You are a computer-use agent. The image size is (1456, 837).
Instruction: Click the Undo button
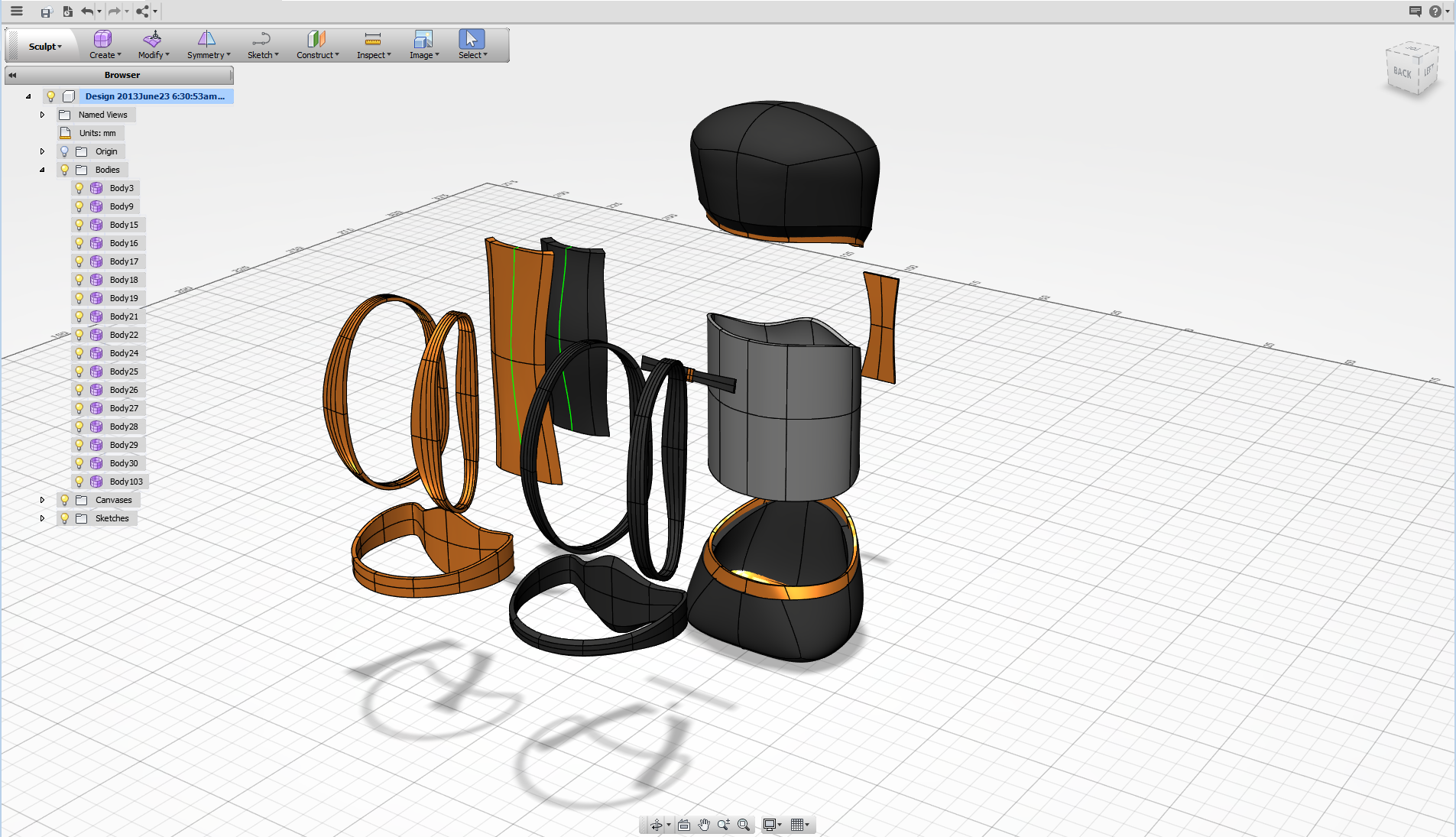[x=89, y=11]
